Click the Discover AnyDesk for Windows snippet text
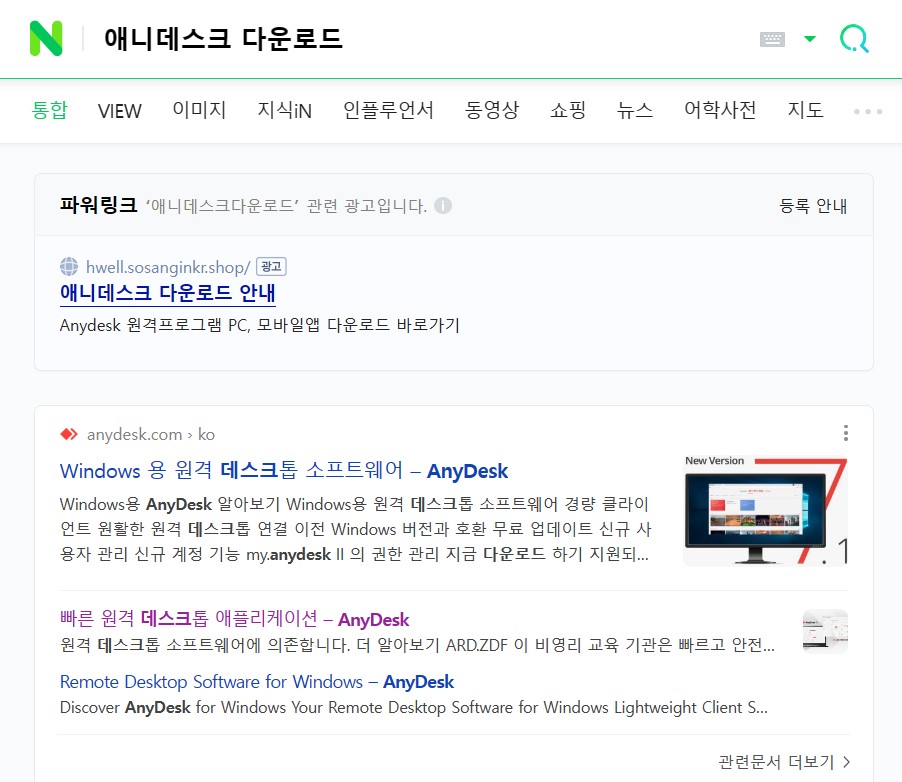 point(414,707)
